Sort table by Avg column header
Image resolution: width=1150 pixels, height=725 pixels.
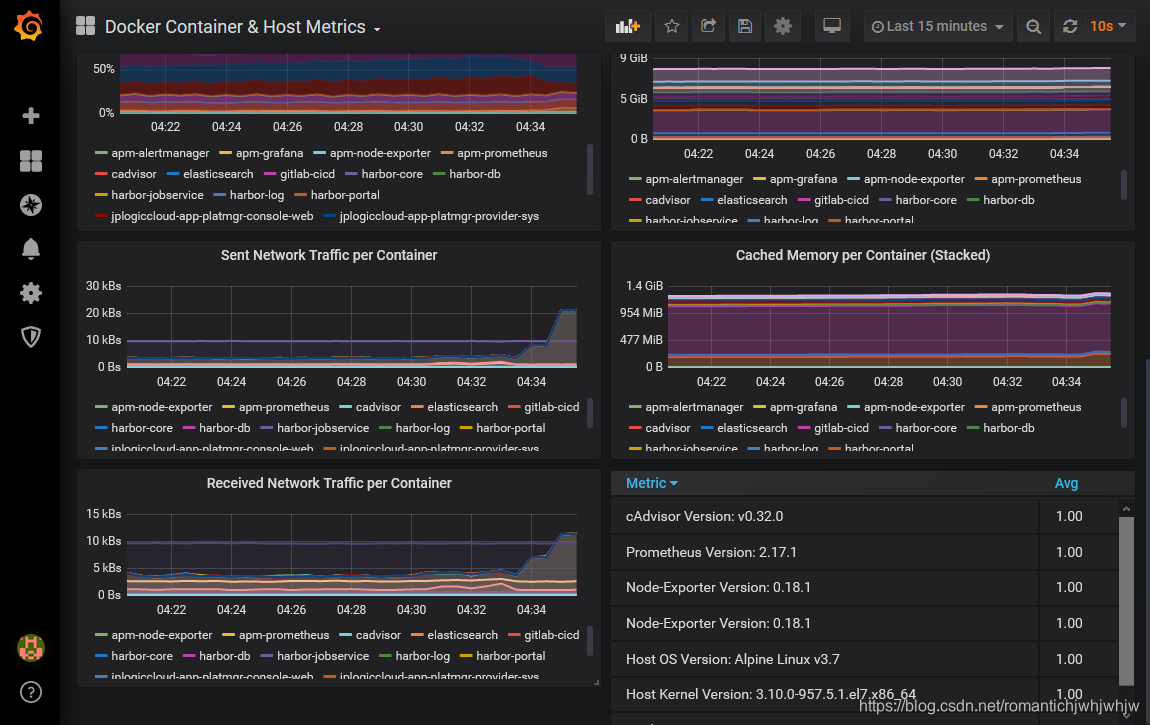tap(1066, 483)
